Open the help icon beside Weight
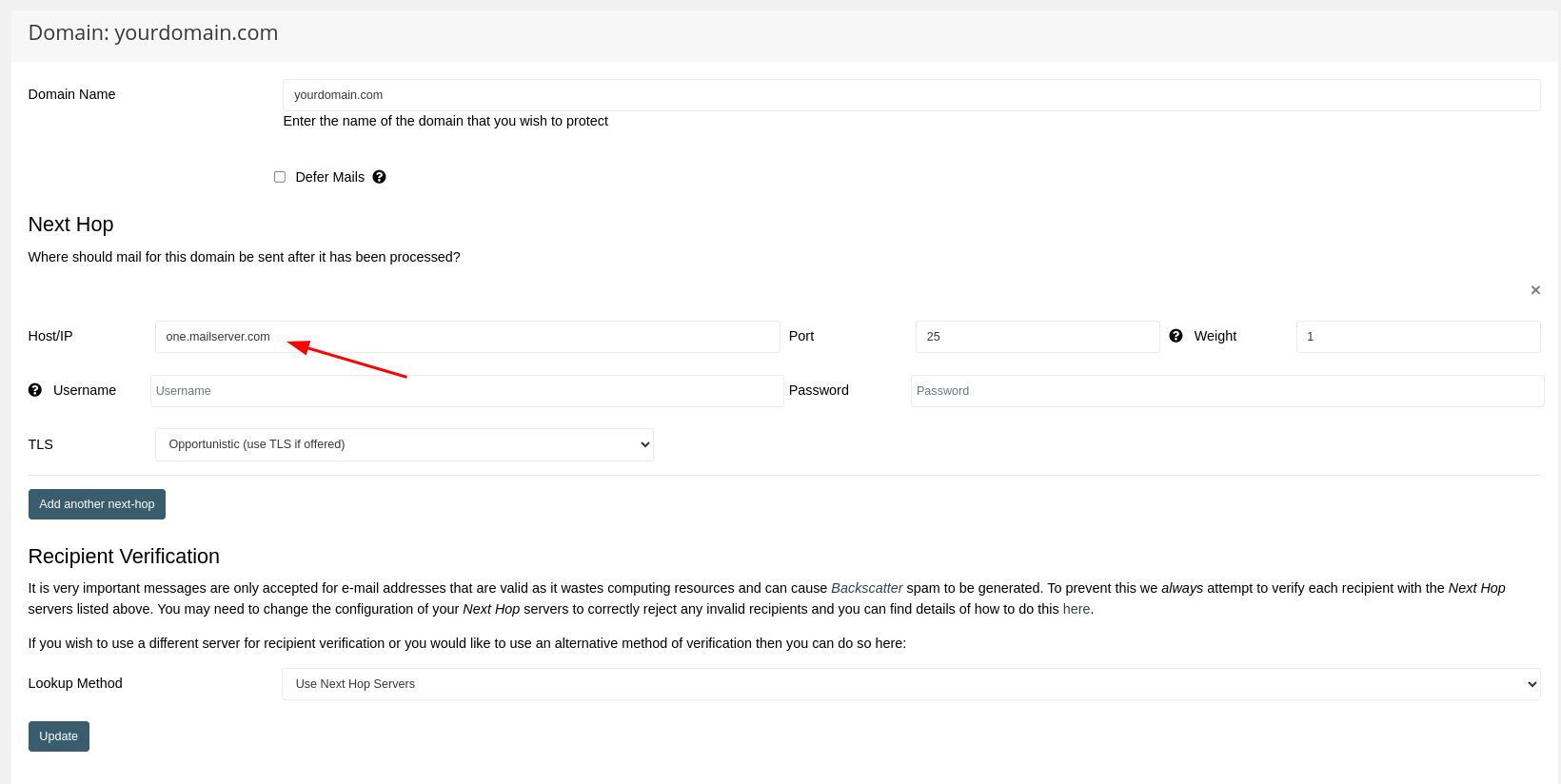 pyautogui.click(x=1176, y=336)
